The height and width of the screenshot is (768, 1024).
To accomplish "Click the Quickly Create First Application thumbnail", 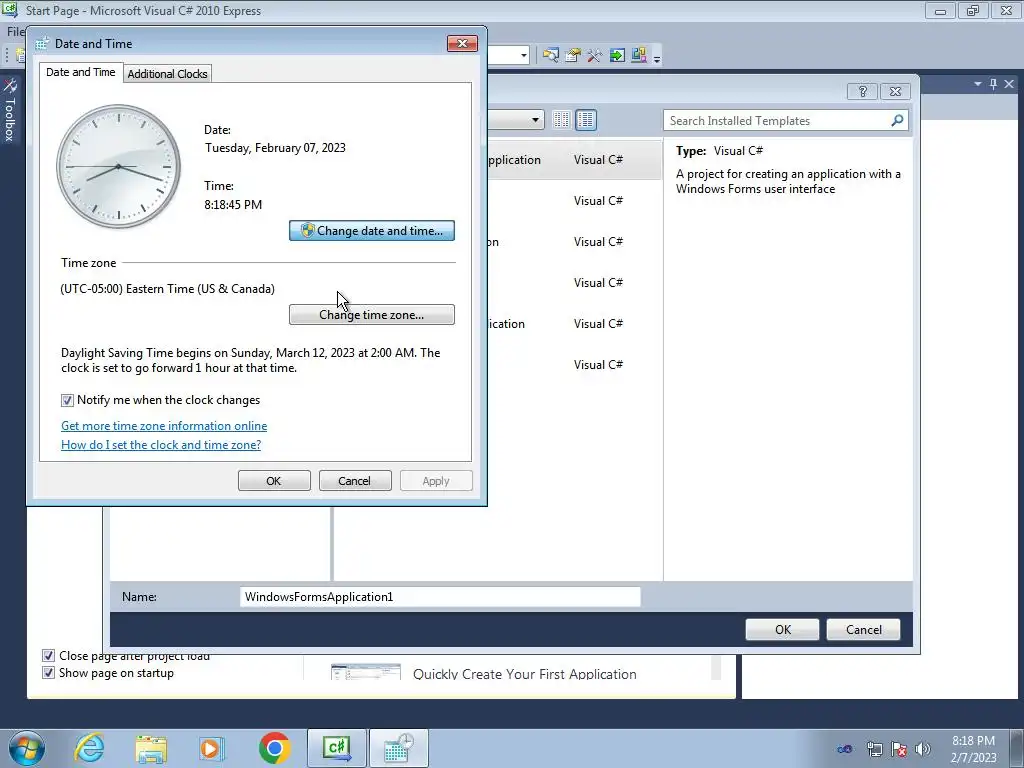I will (x=366, y=672).
